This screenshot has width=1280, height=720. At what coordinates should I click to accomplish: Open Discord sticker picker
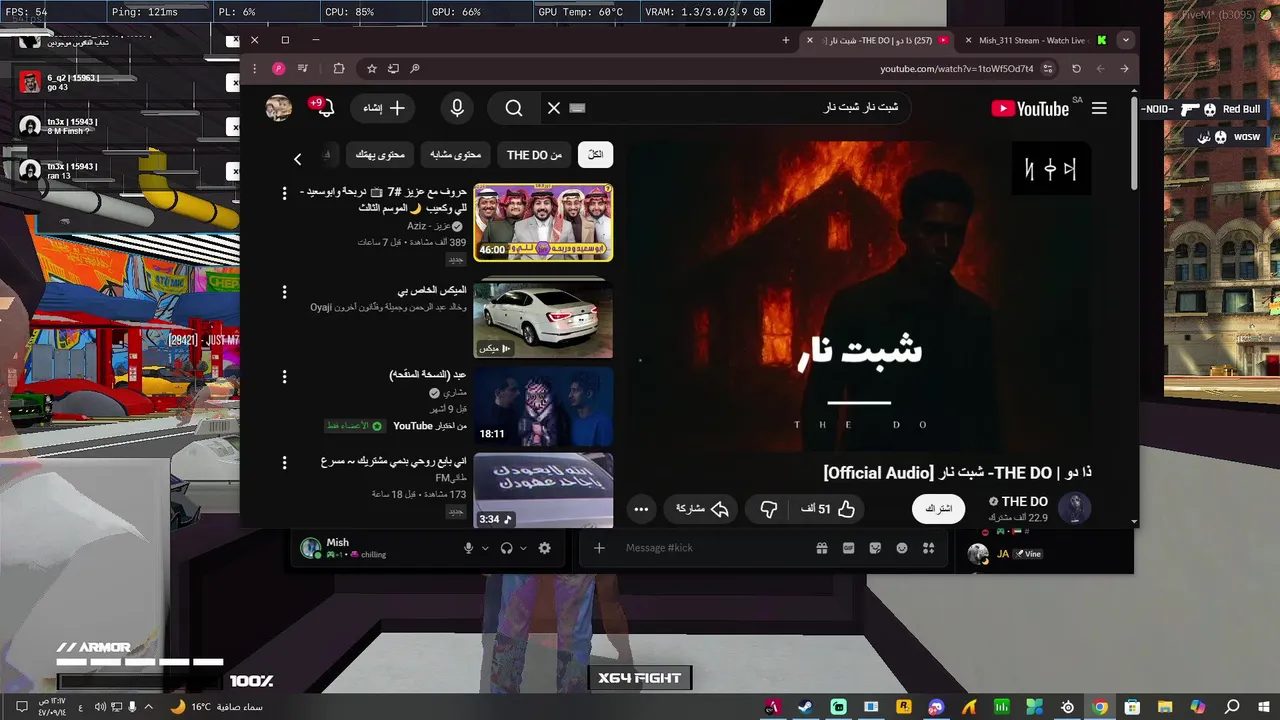[x=875, y=548]
